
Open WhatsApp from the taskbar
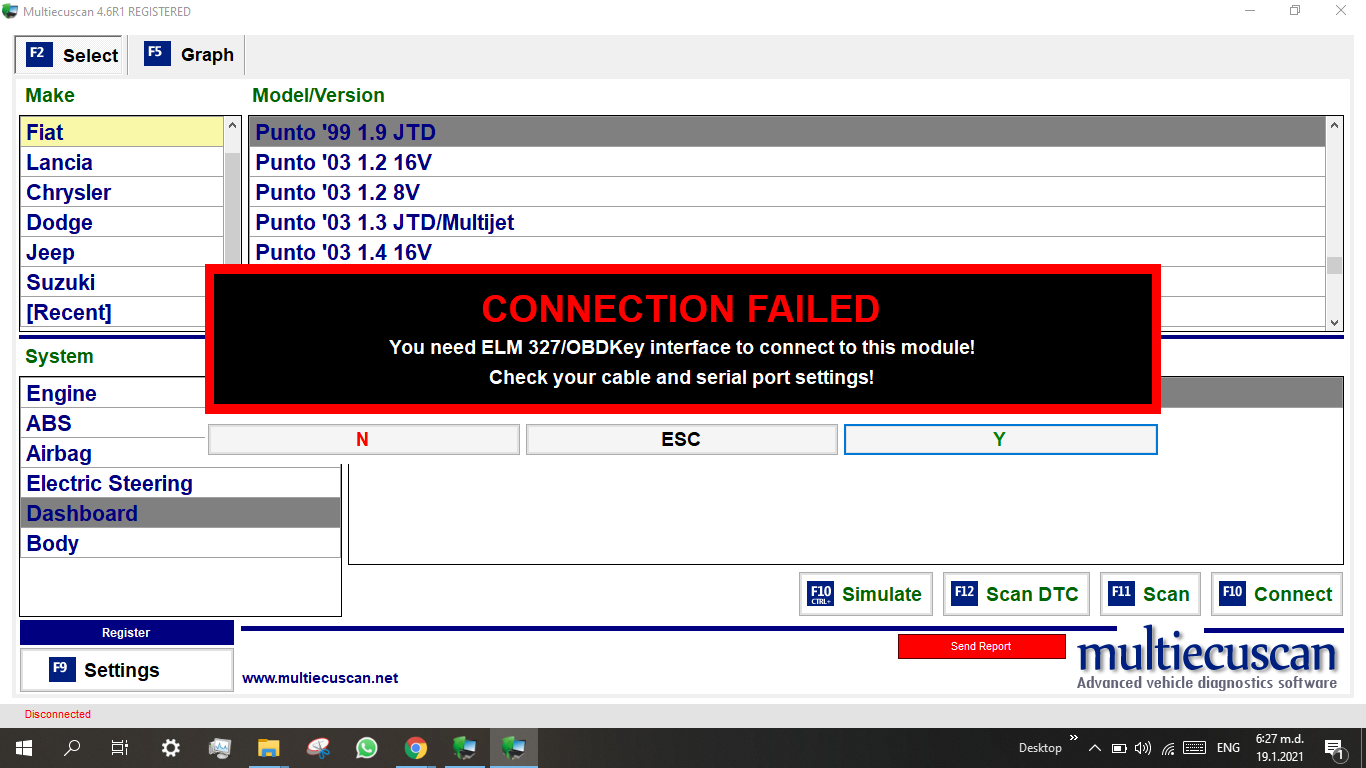point(366,747)
